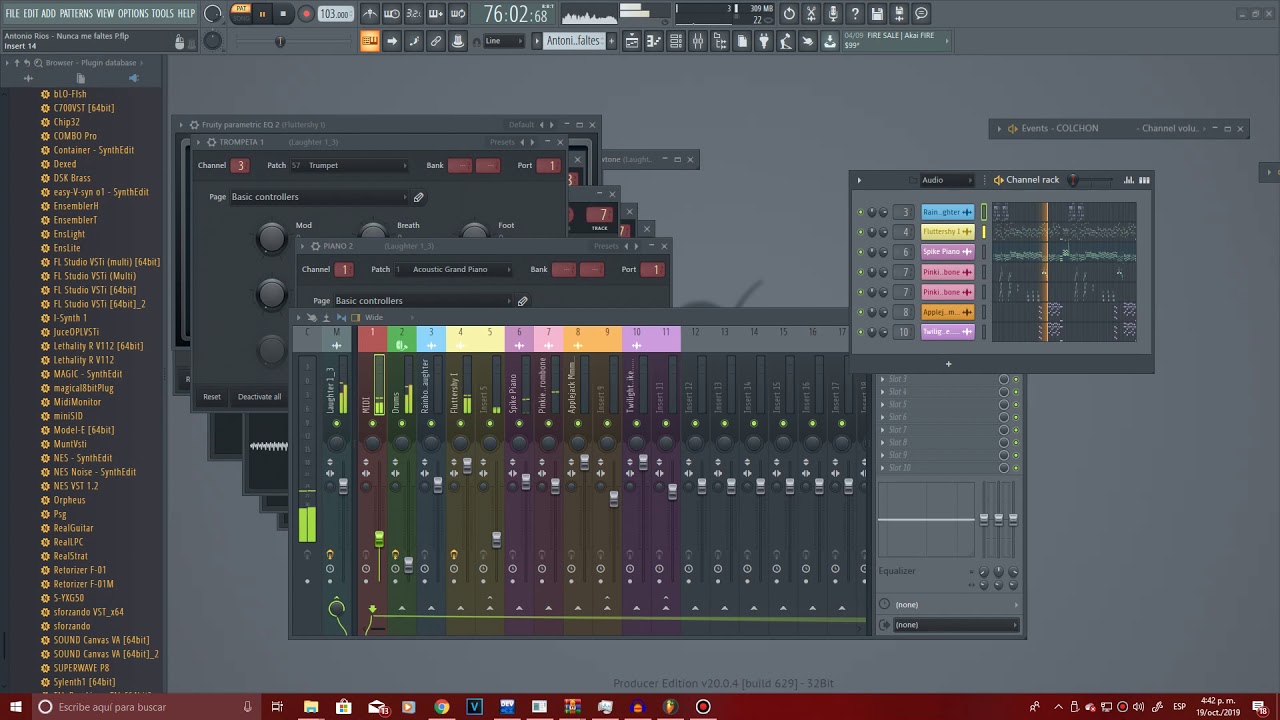Toggle the Rain..ghter channel select LED
The image size is (1280, 720).
[x=984, y=212]
